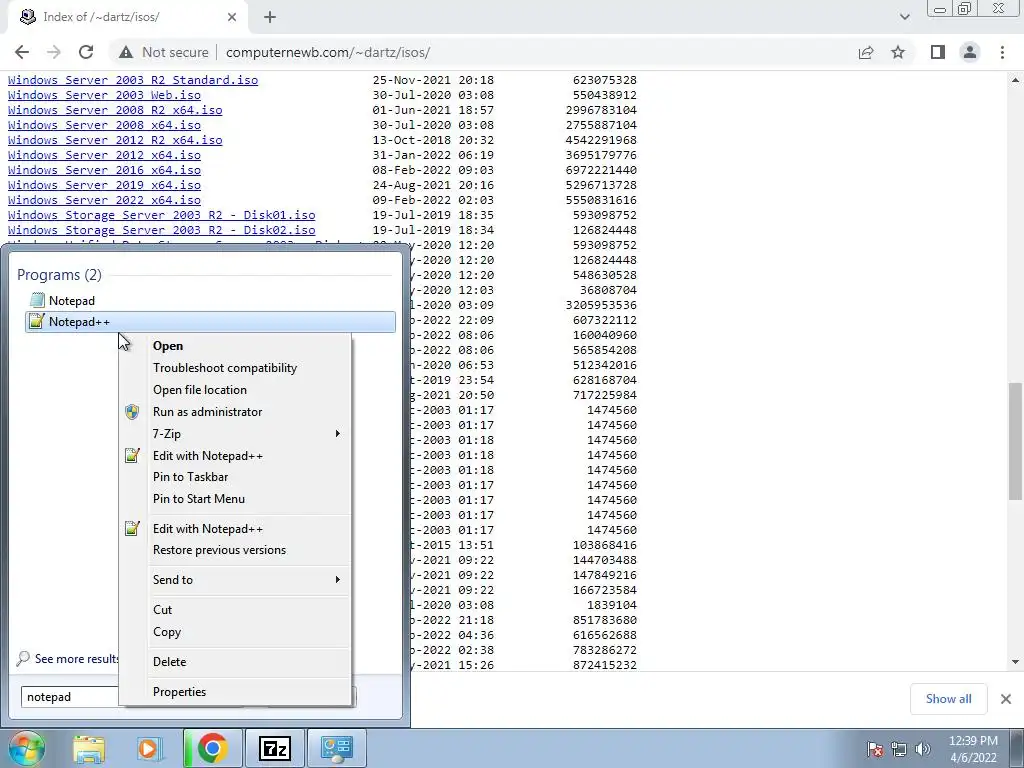Select Notepad++ in Programs results
The width and height of the screenshot is (1024, 768).
point(210,322)
